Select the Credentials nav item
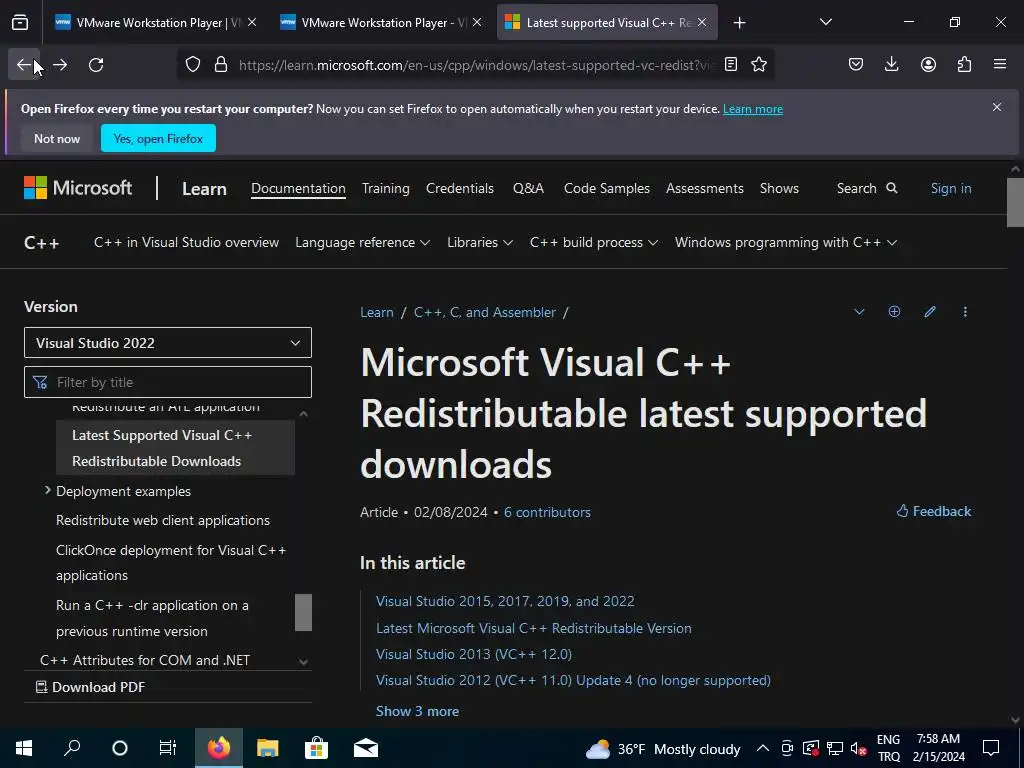The height and width of the screenshot is (768, 1024). pyautogui.click(x=460, y=188)
